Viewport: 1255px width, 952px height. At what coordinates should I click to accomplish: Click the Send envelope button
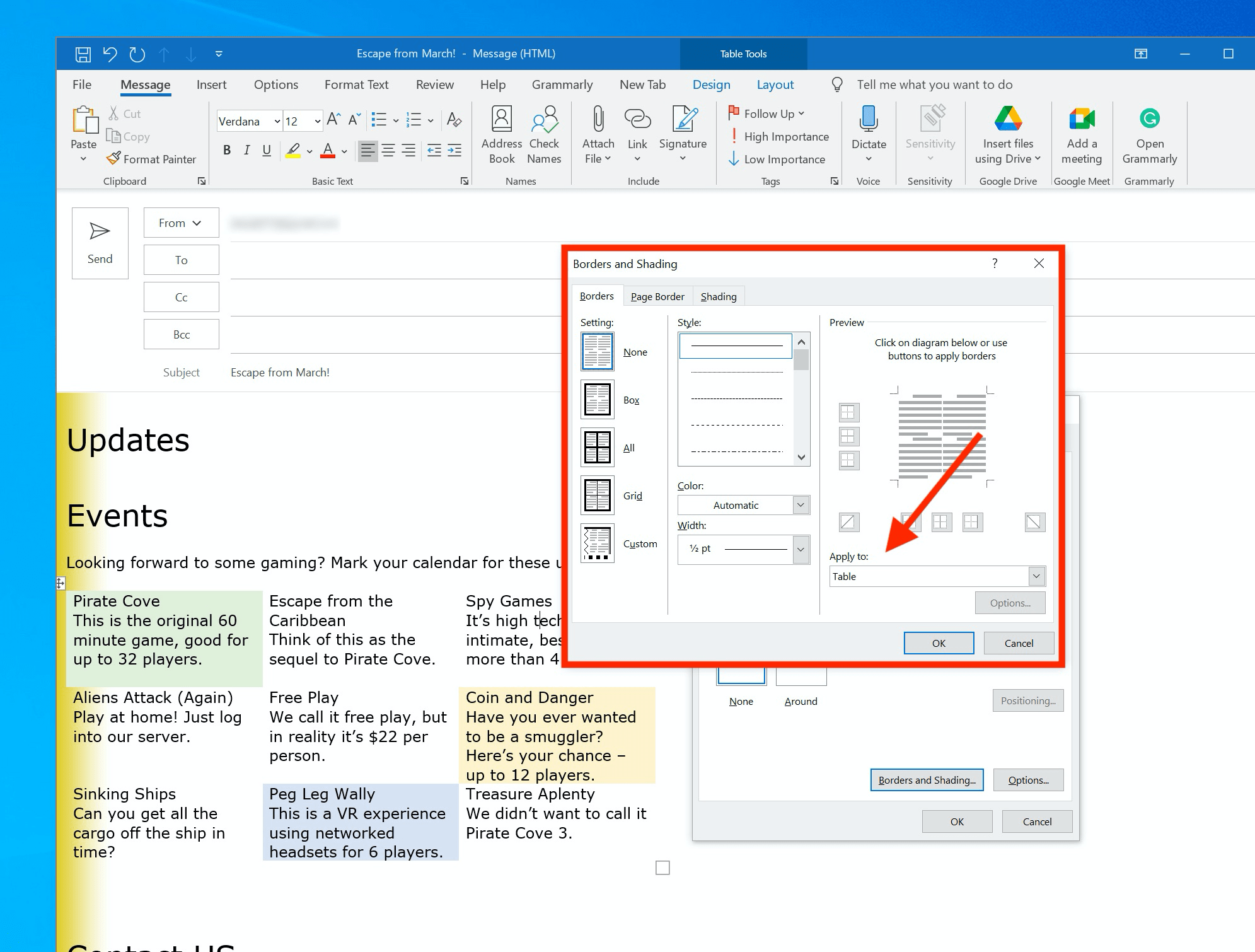click(x=100, y=243)
